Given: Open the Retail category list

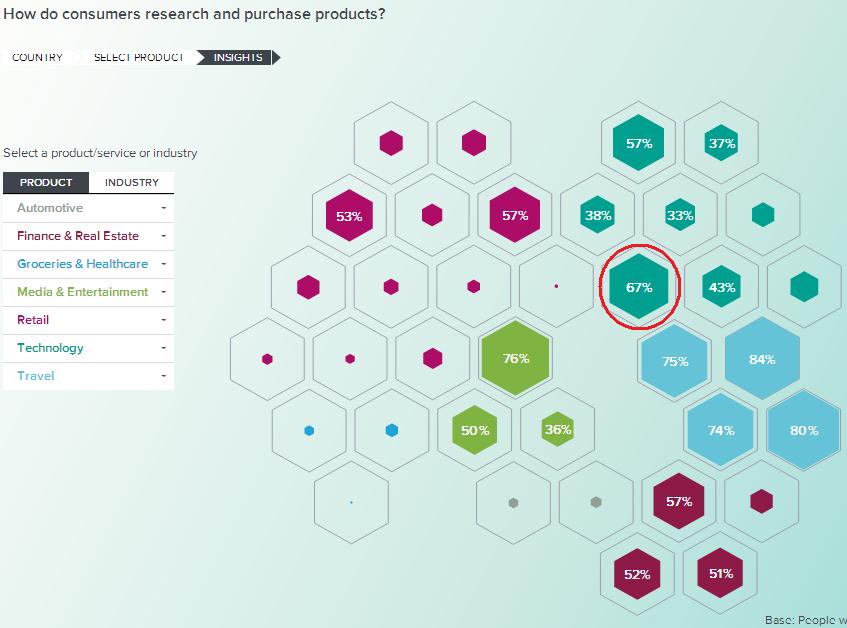Looking at the screenshot, I should (89, 320).
